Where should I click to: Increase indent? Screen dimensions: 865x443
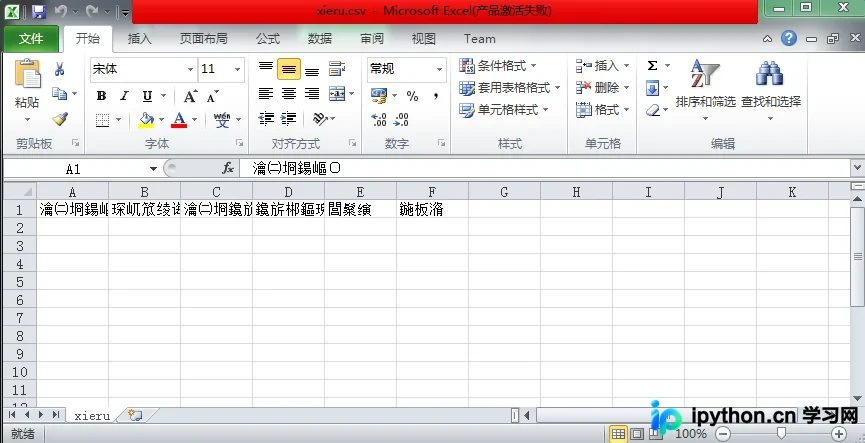tap(289, 118)
